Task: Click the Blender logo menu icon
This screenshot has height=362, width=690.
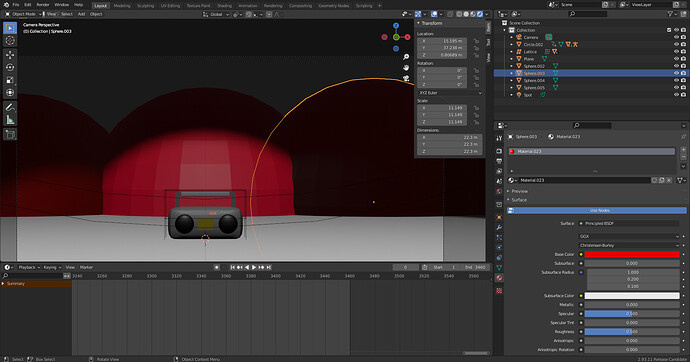Action: coord(6,5)
